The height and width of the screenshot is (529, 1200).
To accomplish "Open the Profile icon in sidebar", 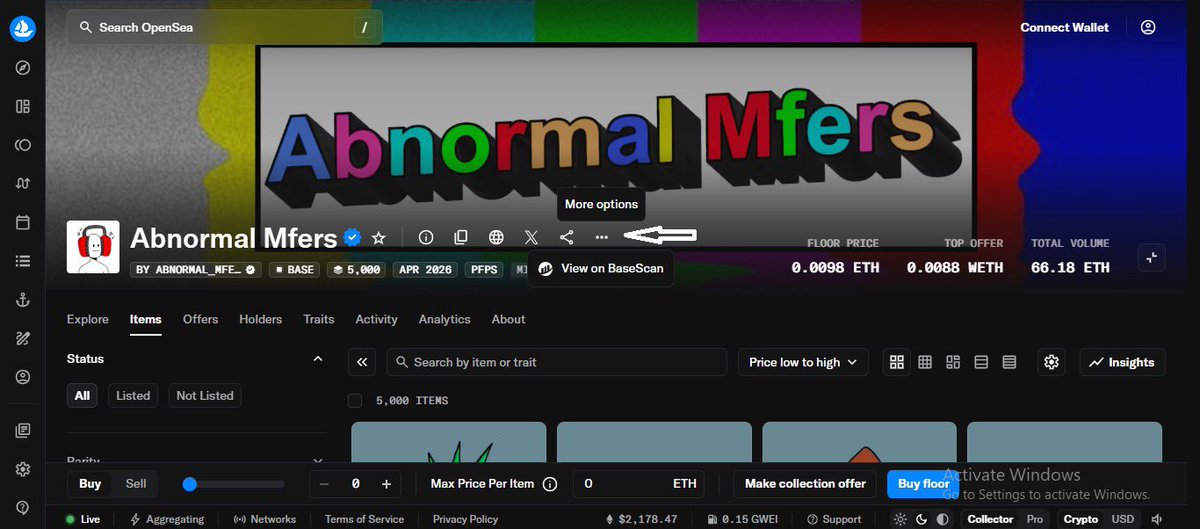I will 22,377.
